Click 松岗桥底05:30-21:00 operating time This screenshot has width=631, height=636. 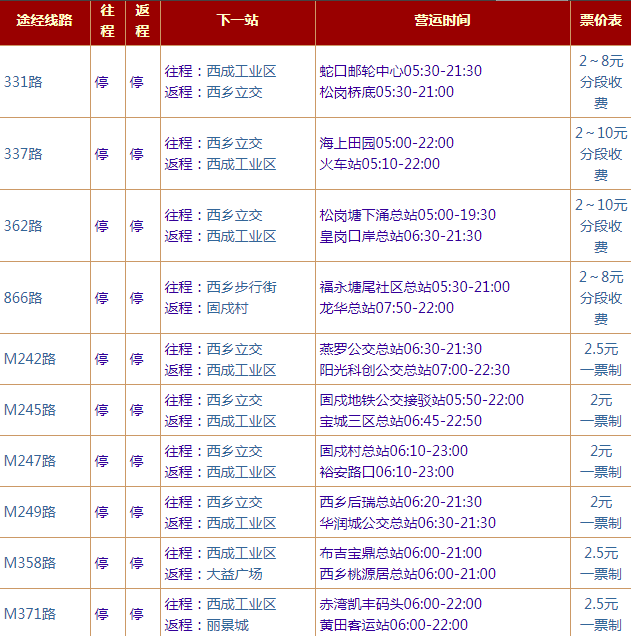tap(386, 92)
